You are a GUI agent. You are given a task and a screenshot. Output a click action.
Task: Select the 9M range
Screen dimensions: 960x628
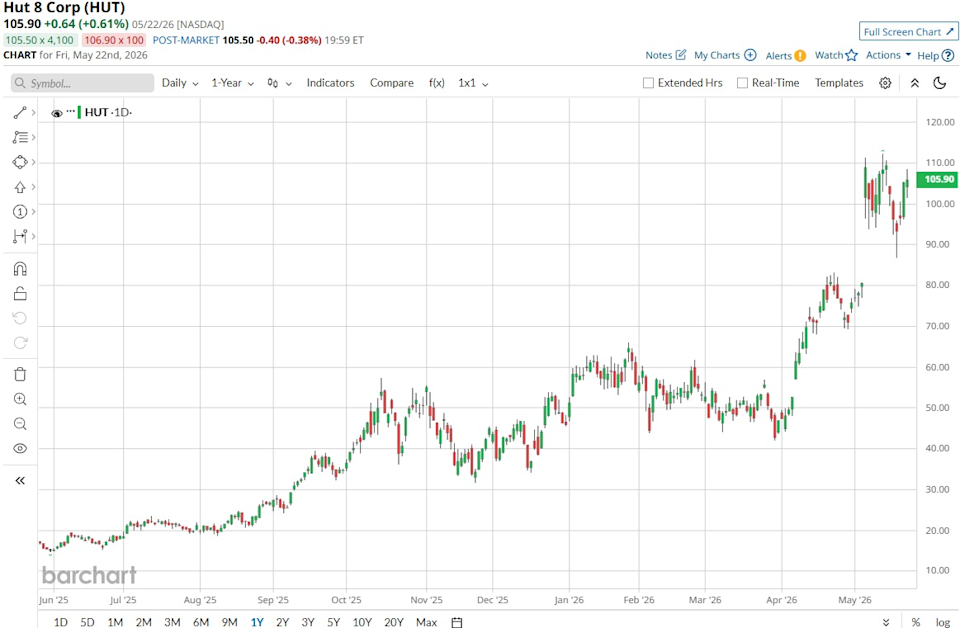pyautogui.click(x=230, y=622)
